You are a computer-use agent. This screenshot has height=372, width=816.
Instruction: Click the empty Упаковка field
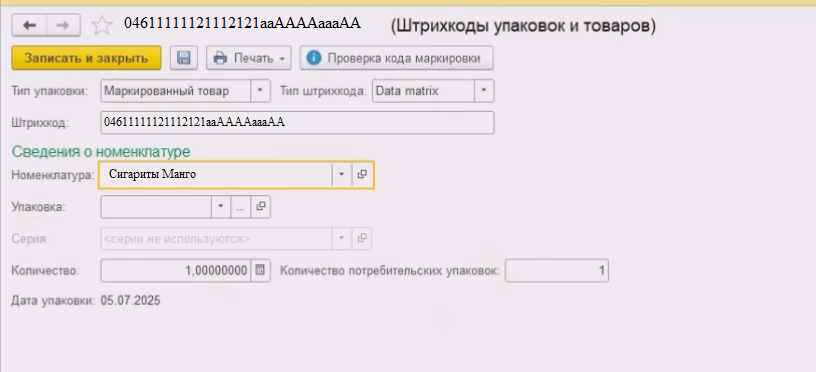click(156, 207)
